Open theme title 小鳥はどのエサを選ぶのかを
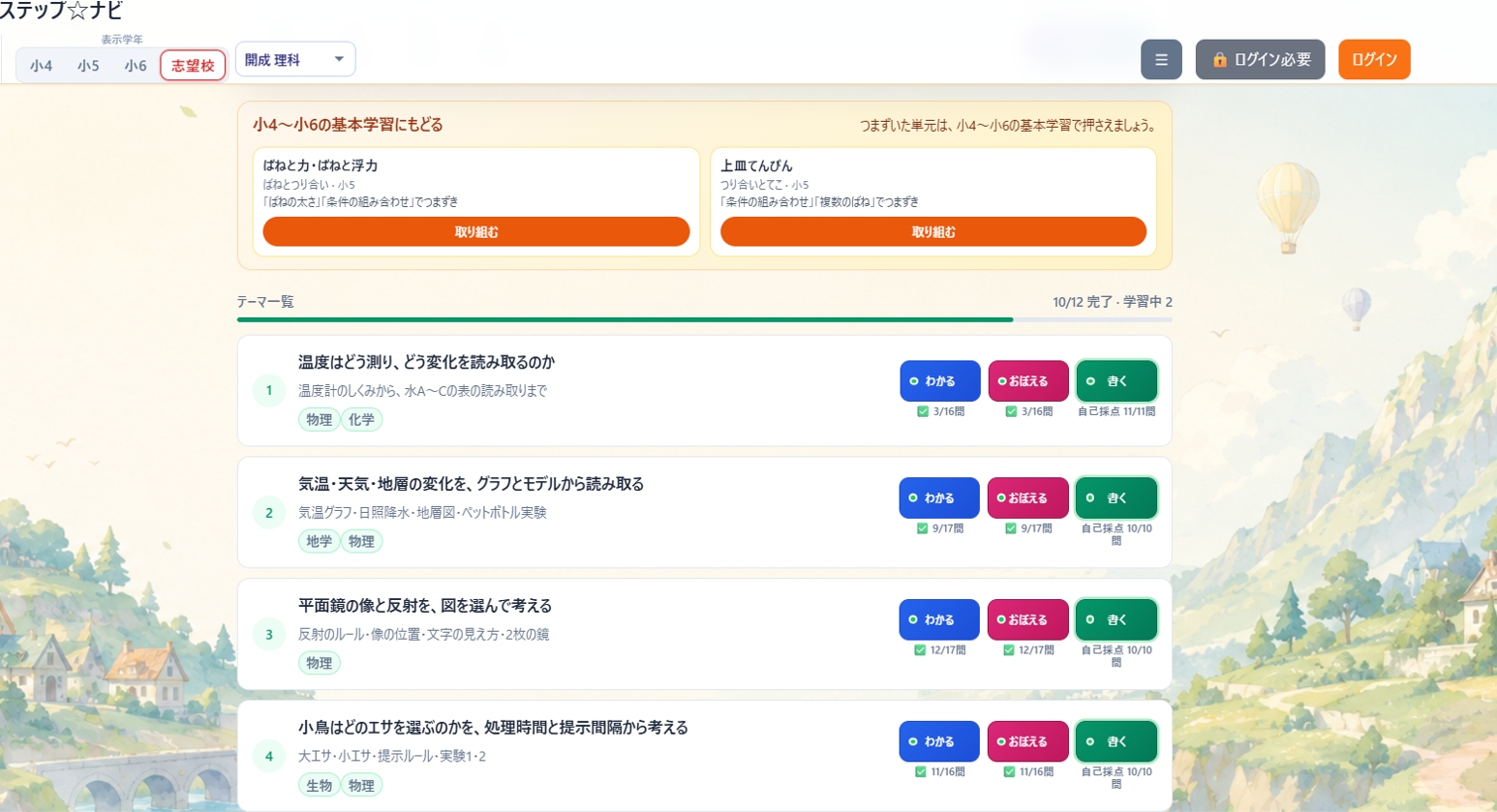 493,728
